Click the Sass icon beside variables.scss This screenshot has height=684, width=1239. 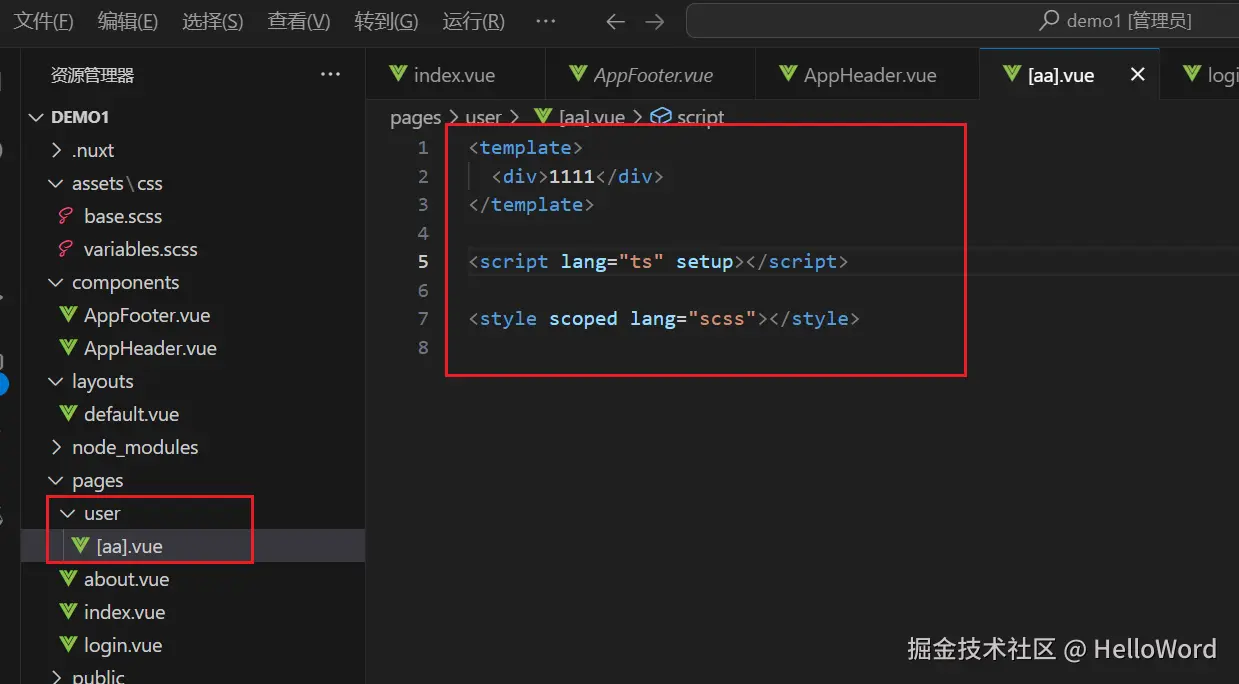pos(67,249)
